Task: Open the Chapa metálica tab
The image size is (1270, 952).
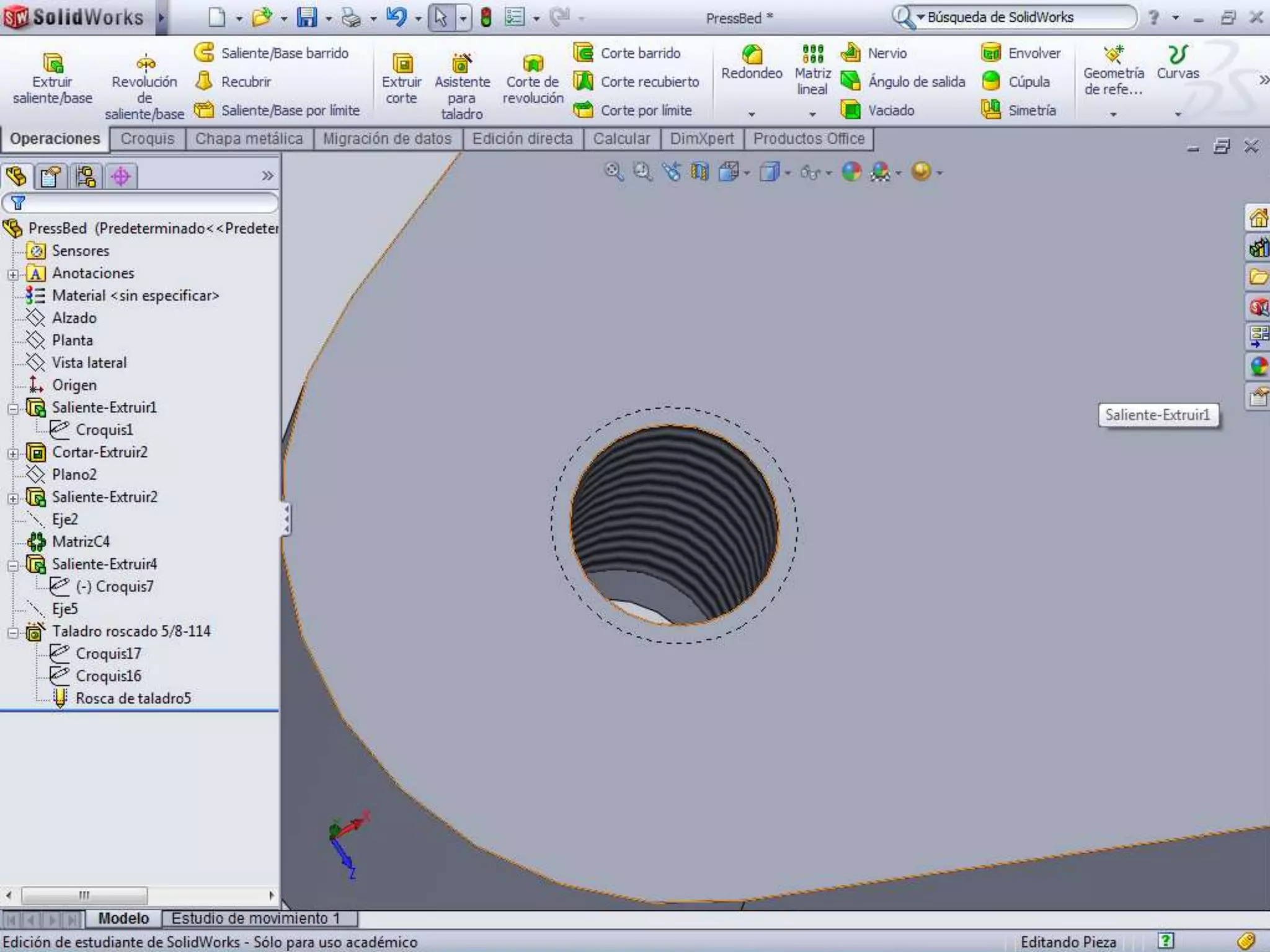Action: pyautogui.click(x=249, y=139)
